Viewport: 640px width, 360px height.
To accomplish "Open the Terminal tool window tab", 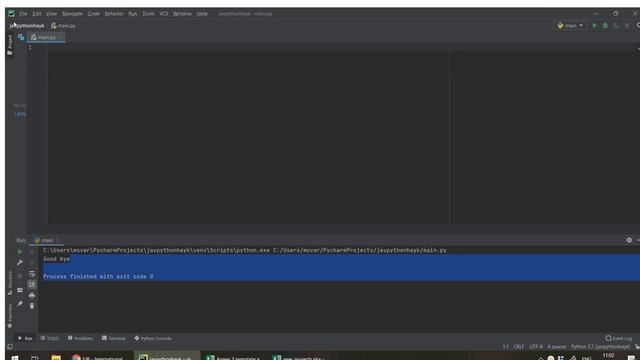I will 113,338.
